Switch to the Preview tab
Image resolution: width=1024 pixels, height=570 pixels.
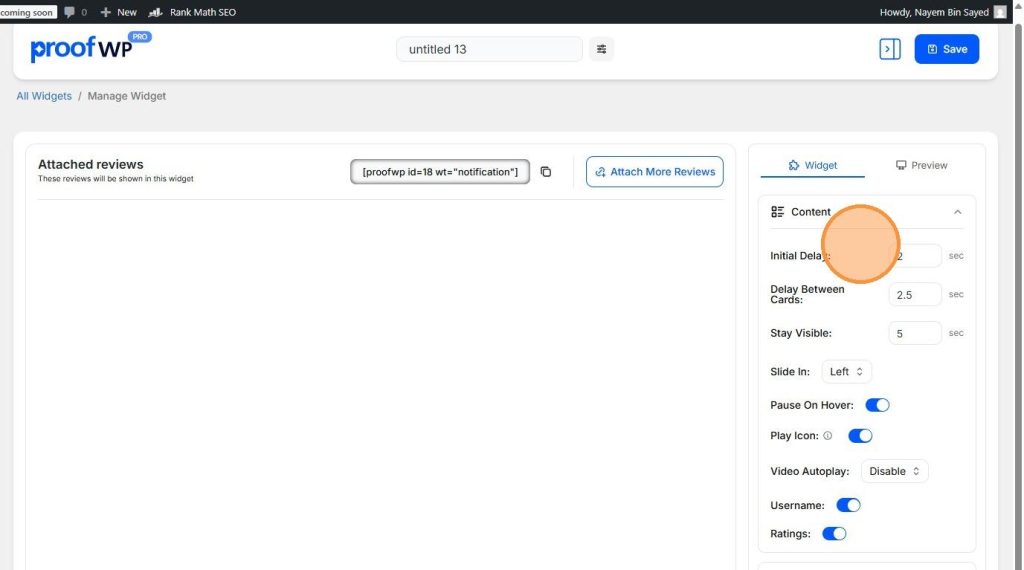coord(921,165)
